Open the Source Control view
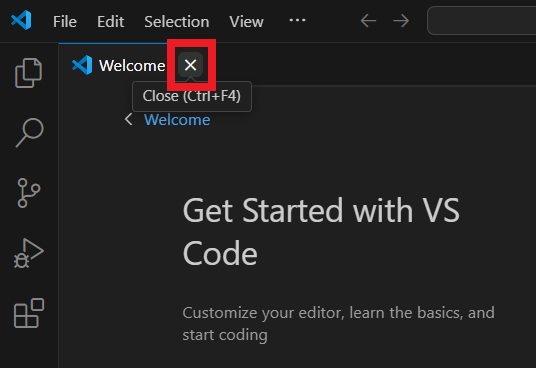This screenshot has height=368, width=536. (29, 193)
